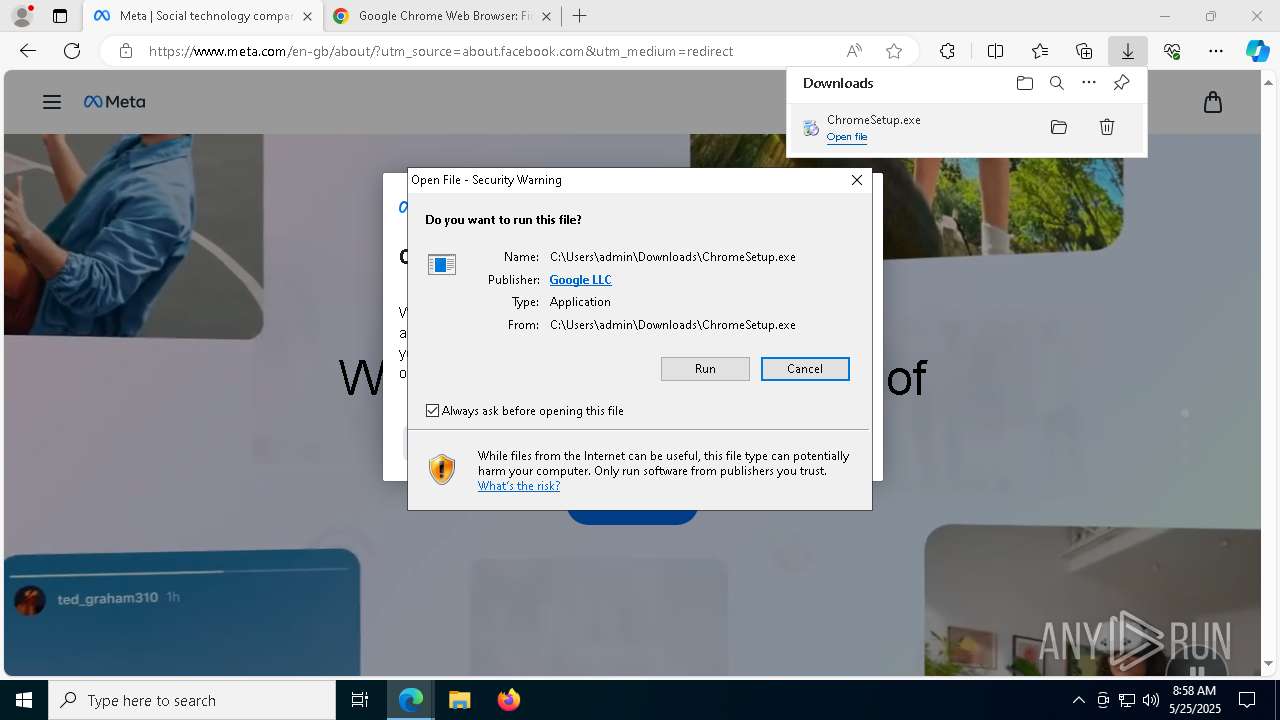Launch Firefox from taskbar
Viewport: 1280px width, 720px height.
pyautogui.click(x=508, y=700)
